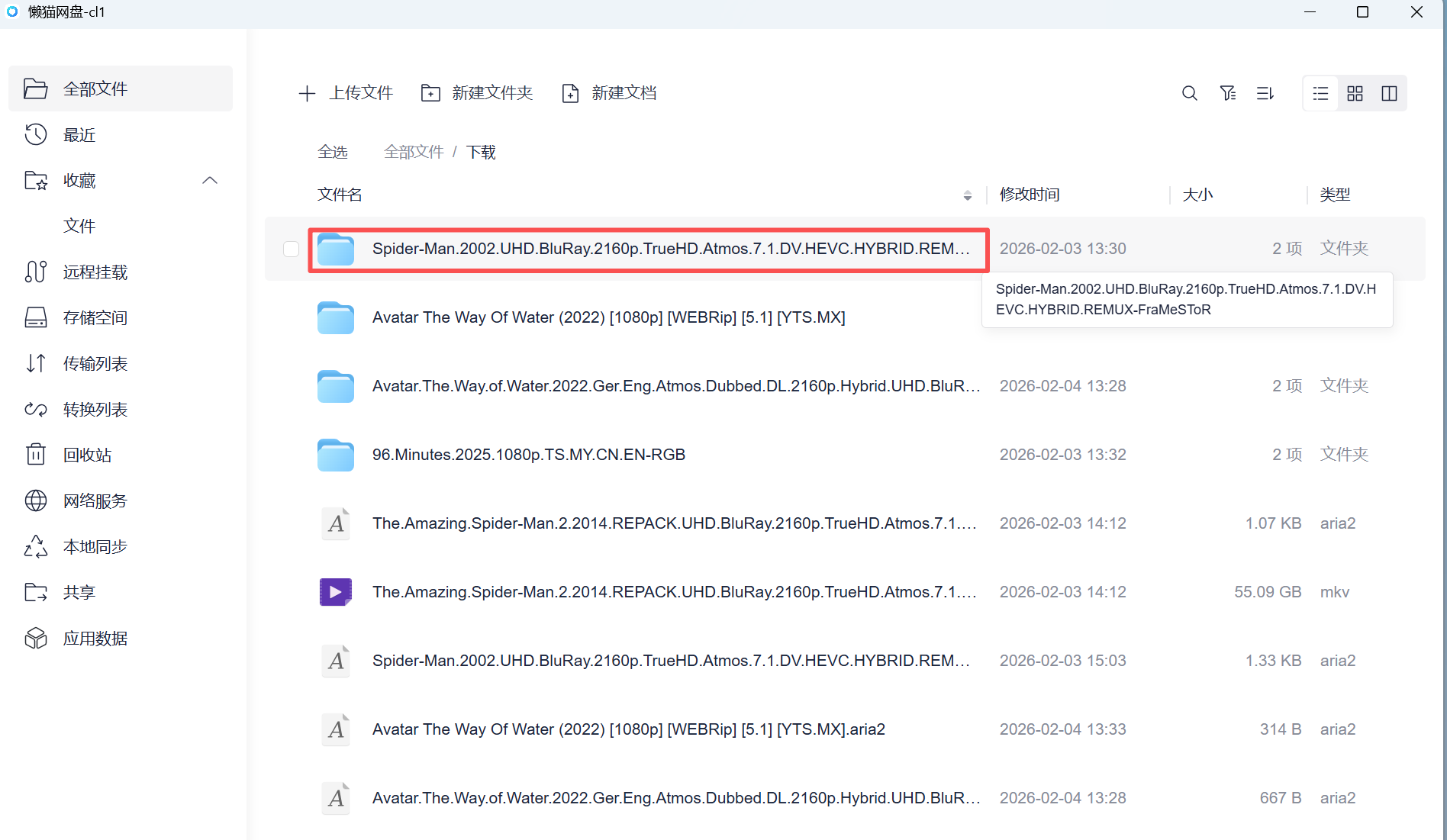
Task: Click Spider-Man.2002 aria2 file icon
Action: (336, 661)
